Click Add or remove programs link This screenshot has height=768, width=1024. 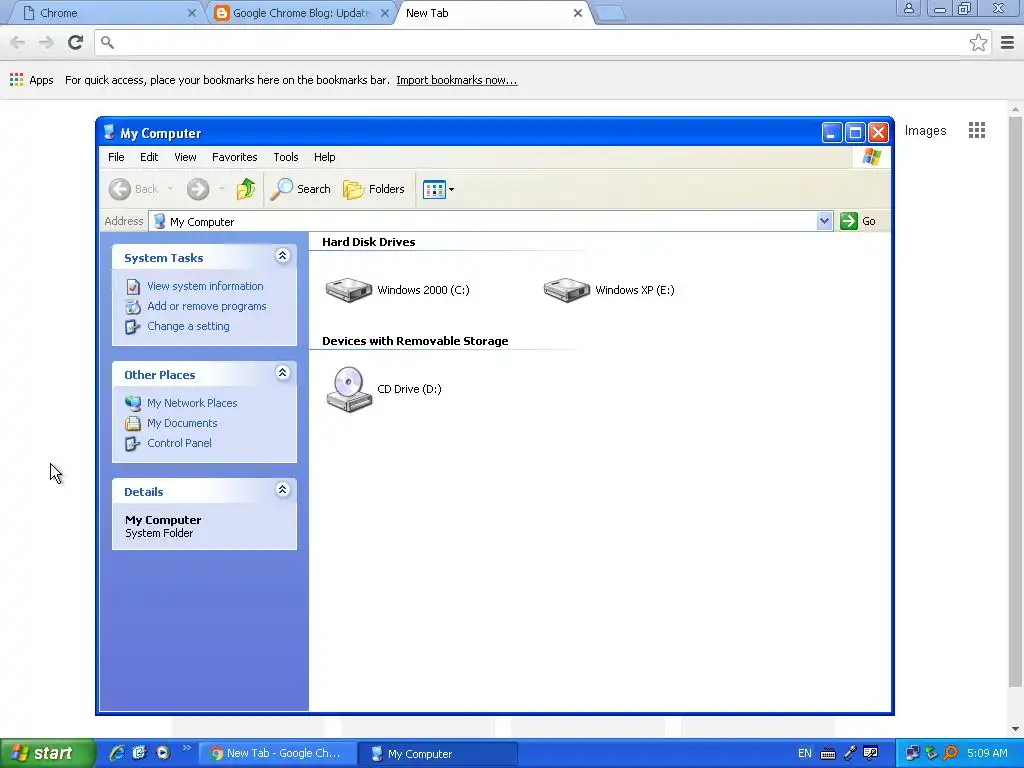click(x=206, y=306)
